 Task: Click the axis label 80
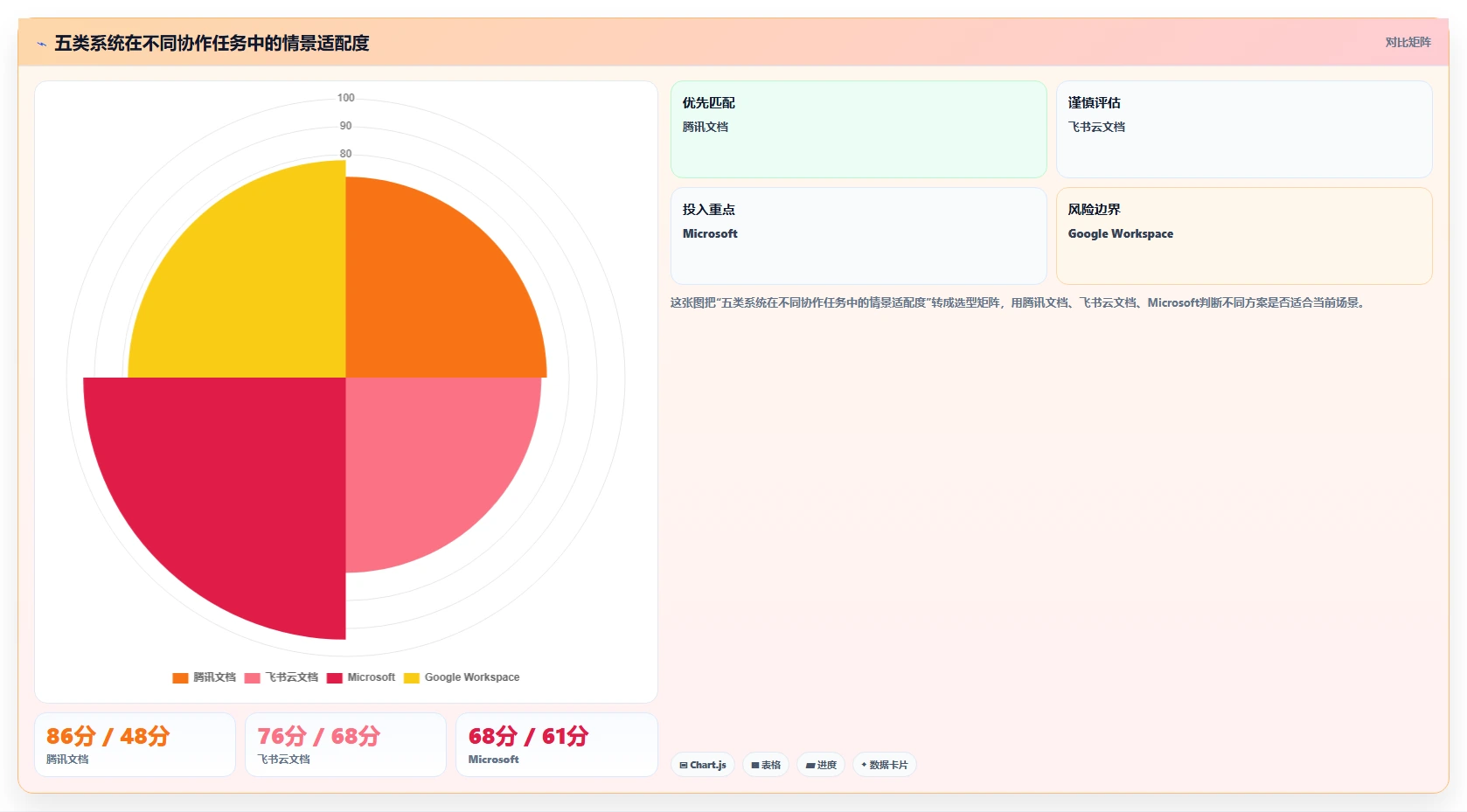pos(346,154)
